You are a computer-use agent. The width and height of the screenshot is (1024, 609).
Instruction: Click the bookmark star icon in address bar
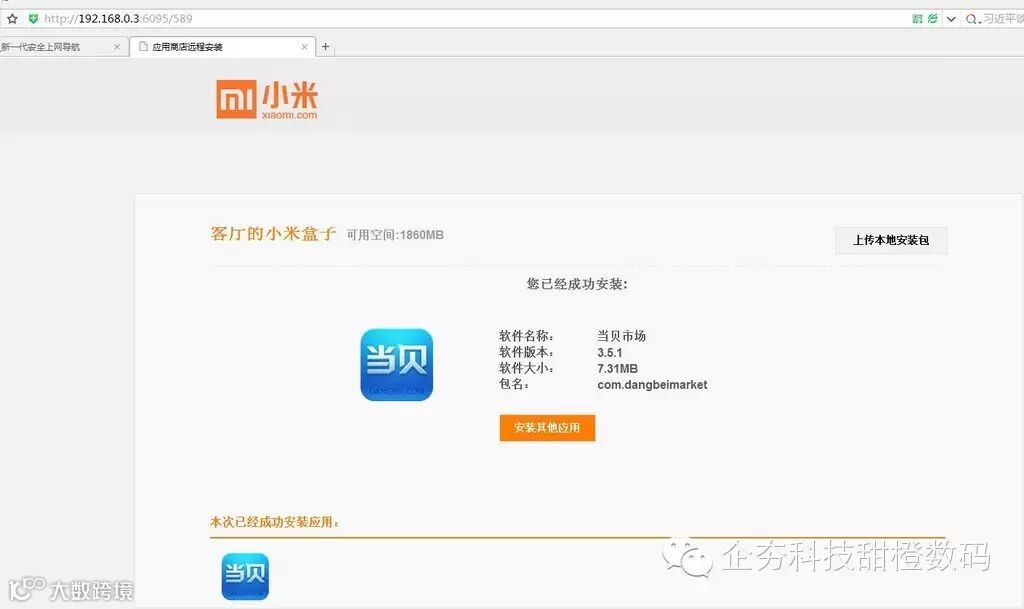click(x=12, y=19)
